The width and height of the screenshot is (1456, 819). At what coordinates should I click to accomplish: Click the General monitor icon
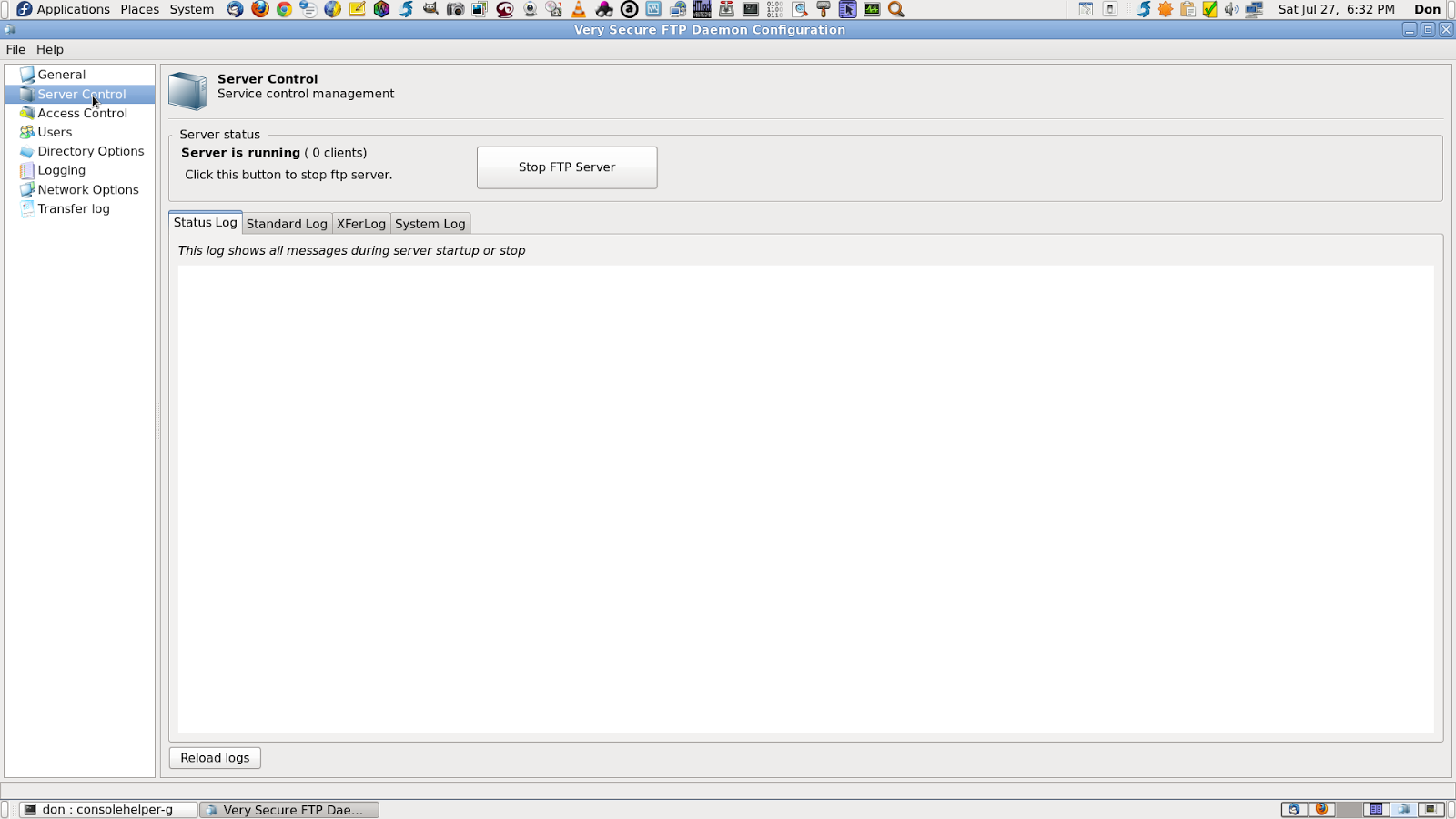coord(27,75)
